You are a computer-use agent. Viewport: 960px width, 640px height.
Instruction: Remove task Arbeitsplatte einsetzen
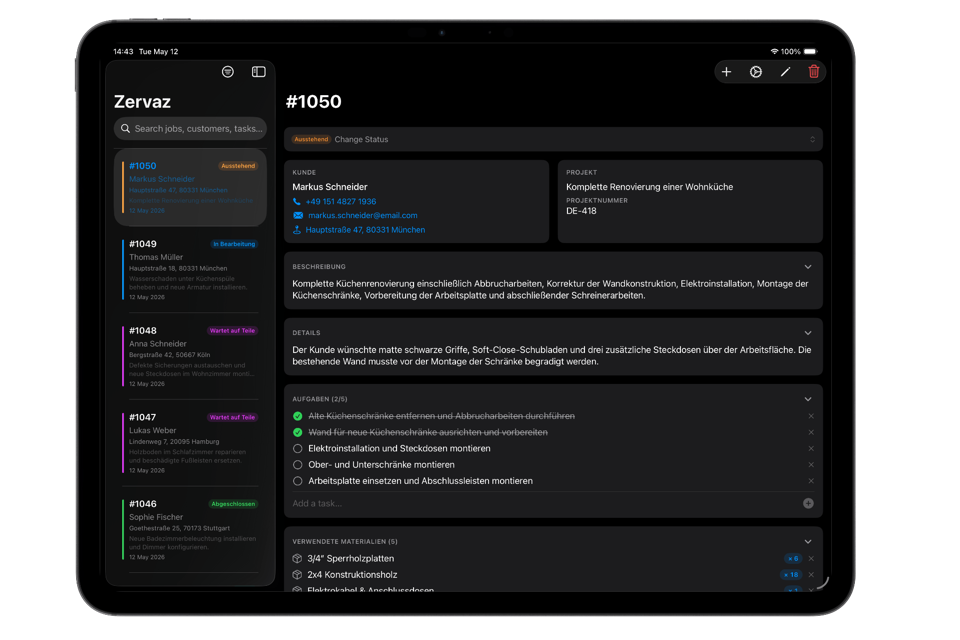tap(811, 481)
